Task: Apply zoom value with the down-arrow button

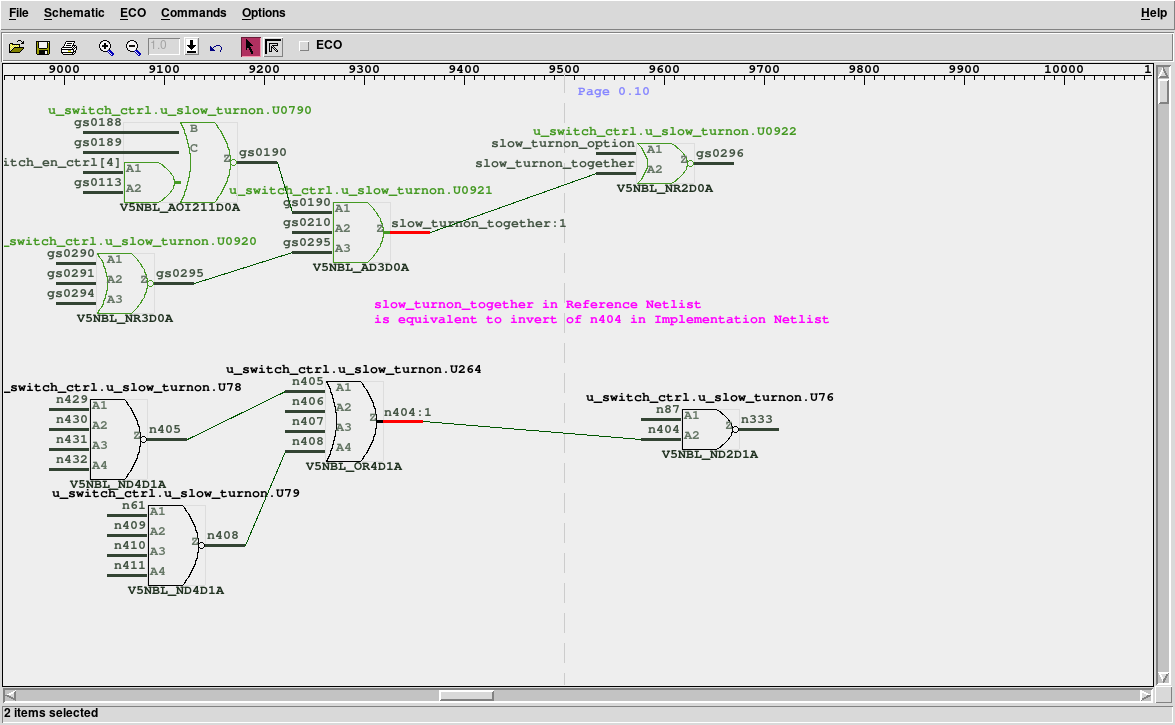Action: (191, 47)
